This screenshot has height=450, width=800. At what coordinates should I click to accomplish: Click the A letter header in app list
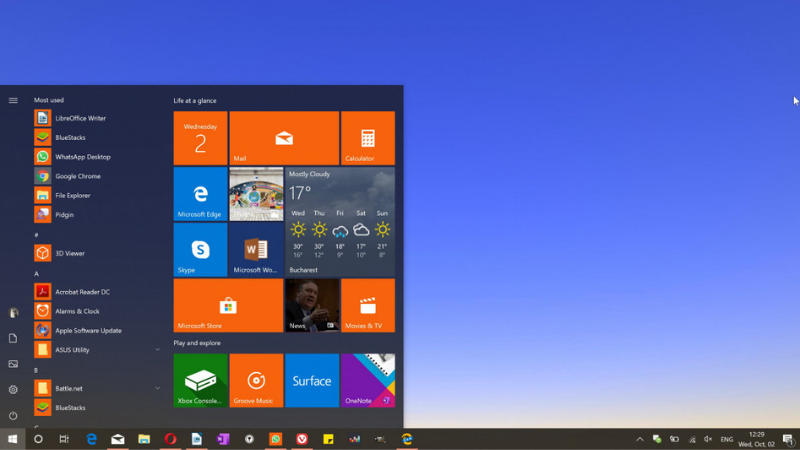coord(36,274)
